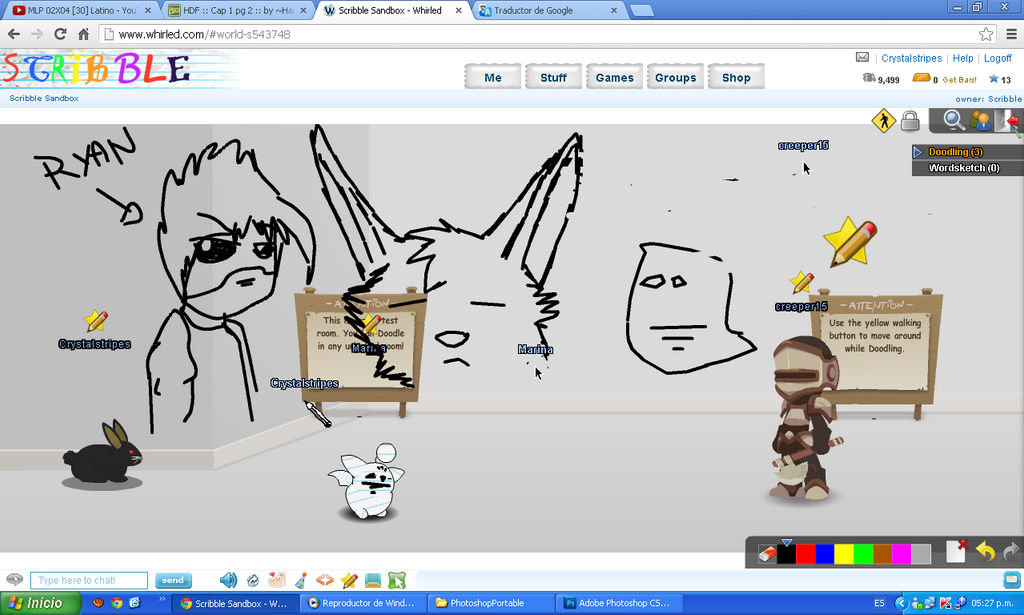Open the magnifying glass zoom tool
Image resolution: width=1024 pixels, height=615 pixels.
953,120
